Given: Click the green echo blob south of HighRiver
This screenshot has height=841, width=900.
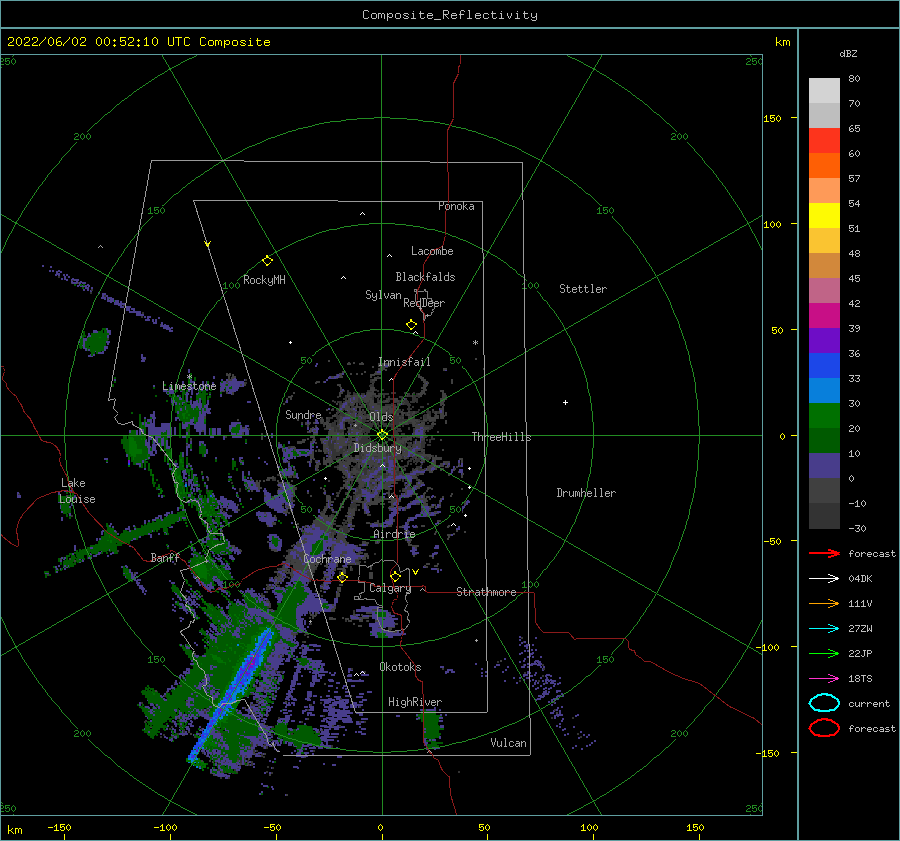Looking at the screenshot, I should tap(432, 727).
